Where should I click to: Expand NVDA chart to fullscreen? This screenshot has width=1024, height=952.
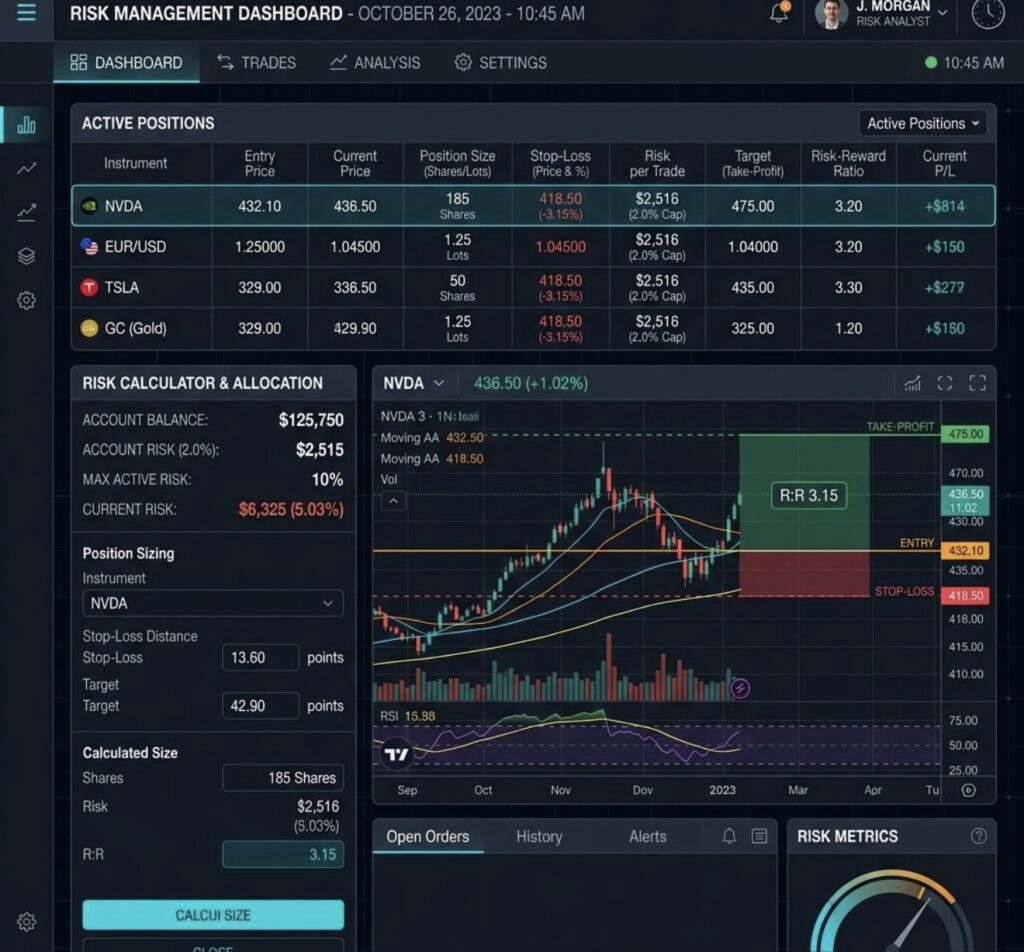978,383
